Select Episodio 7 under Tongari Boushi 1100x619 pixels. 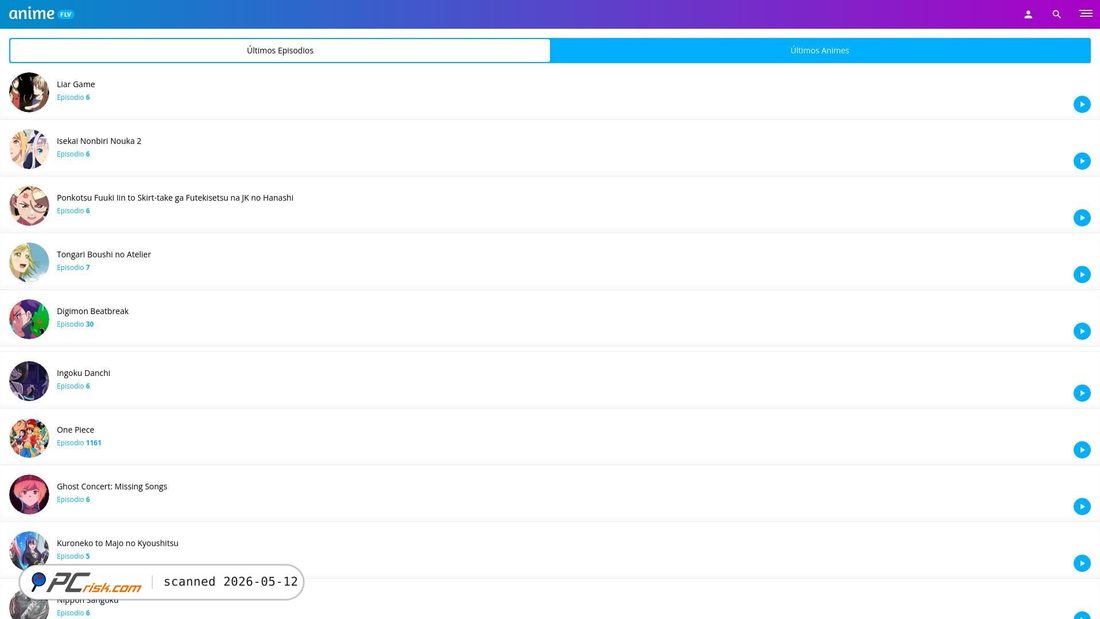pos(73,268)
